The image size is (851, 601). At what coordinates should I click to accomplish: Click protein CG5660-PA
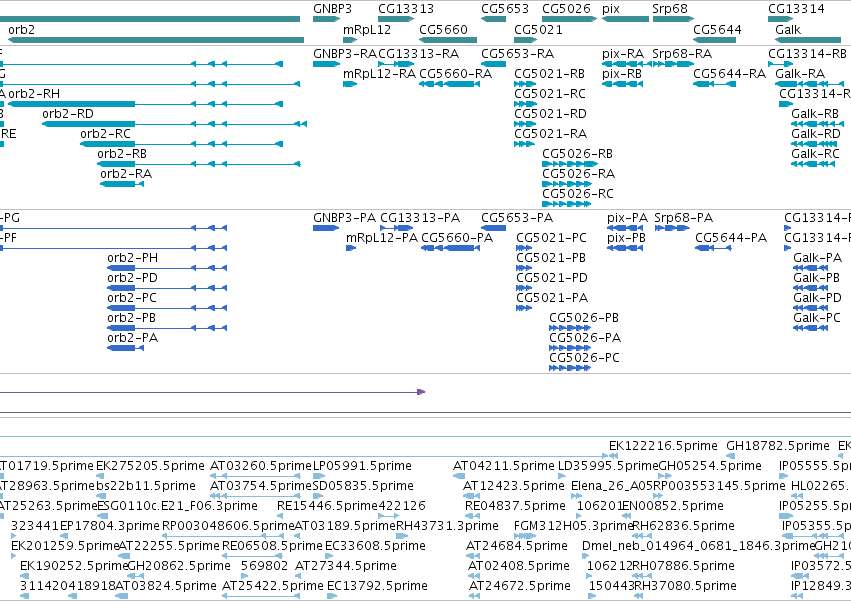(457, 238)
